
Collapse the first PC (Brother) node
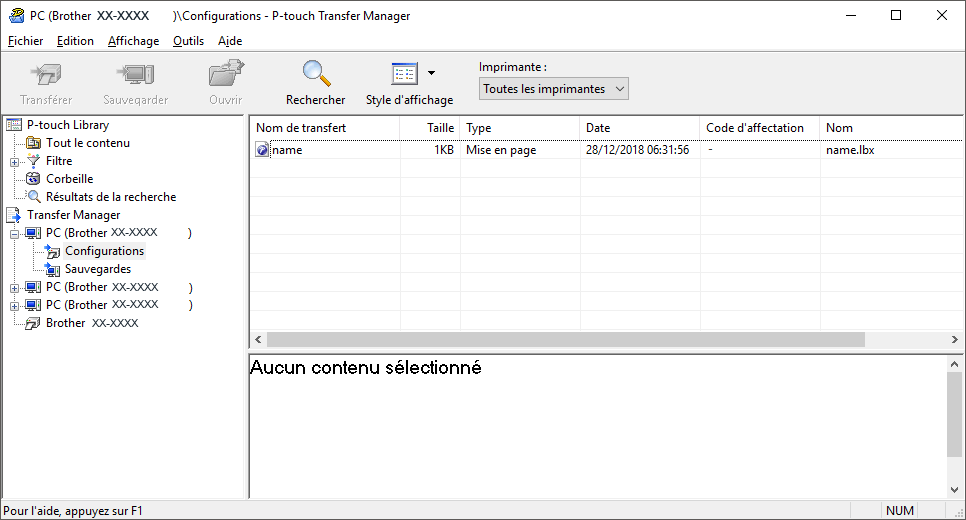click(x=14, y=234)
